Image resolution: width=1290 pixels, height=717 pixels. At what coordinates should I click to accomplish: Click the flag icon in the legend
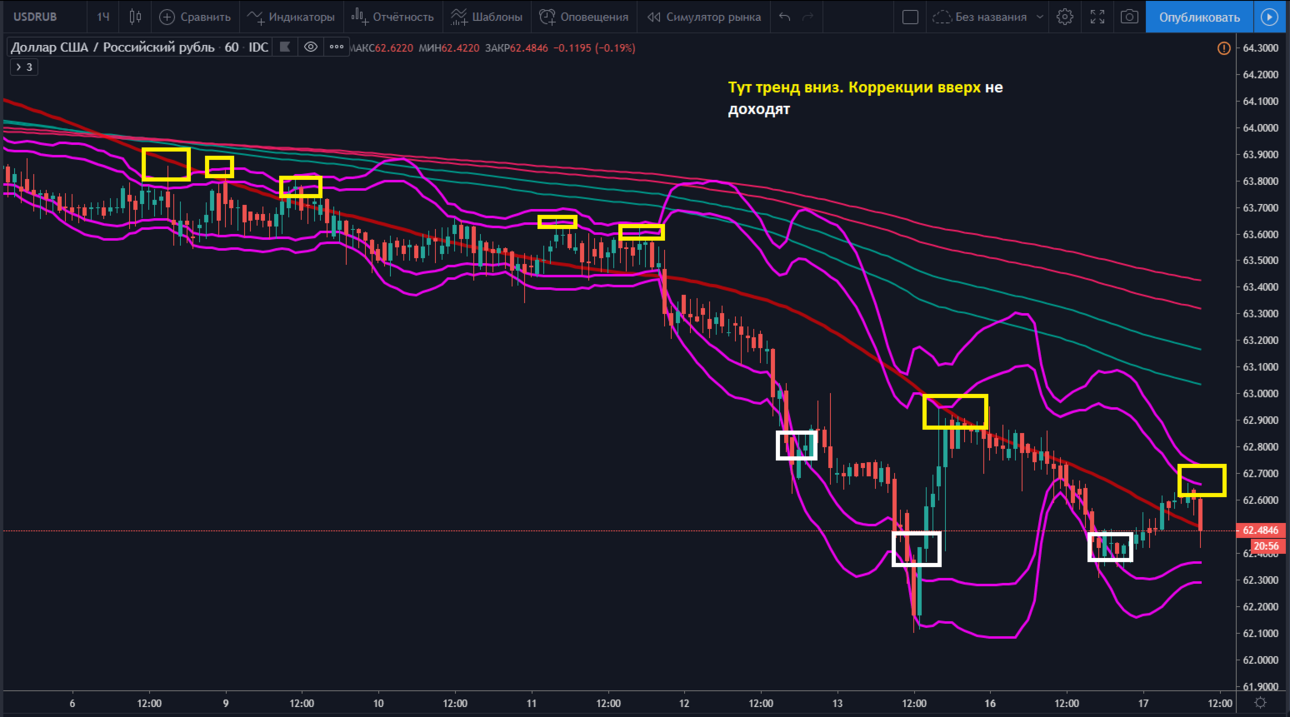pyautogui.click(x=286, y=47)
